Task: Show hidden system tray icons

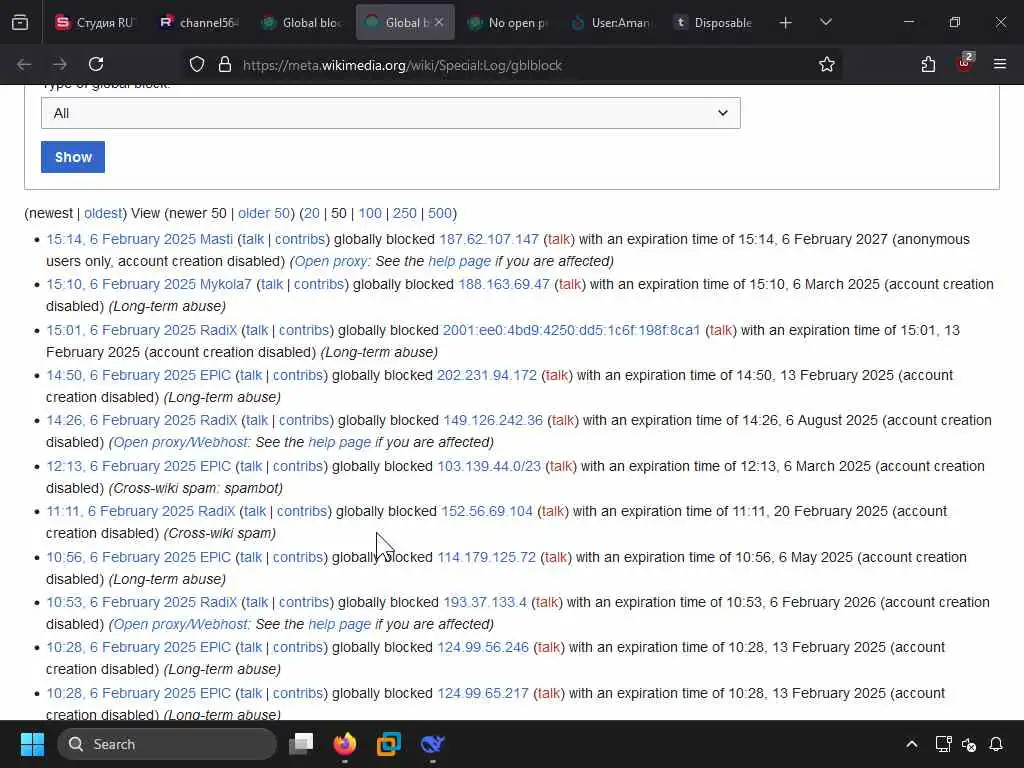Action: pos(912,744)
